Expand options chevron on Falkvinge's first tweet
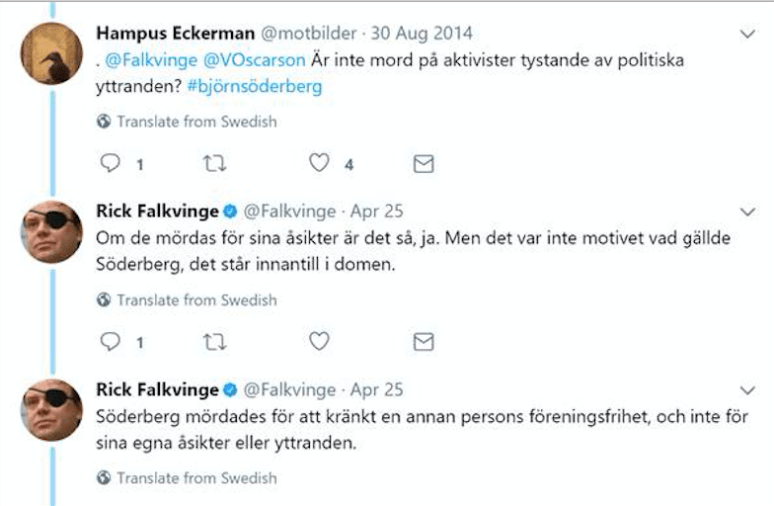 [x=746, y=212]
